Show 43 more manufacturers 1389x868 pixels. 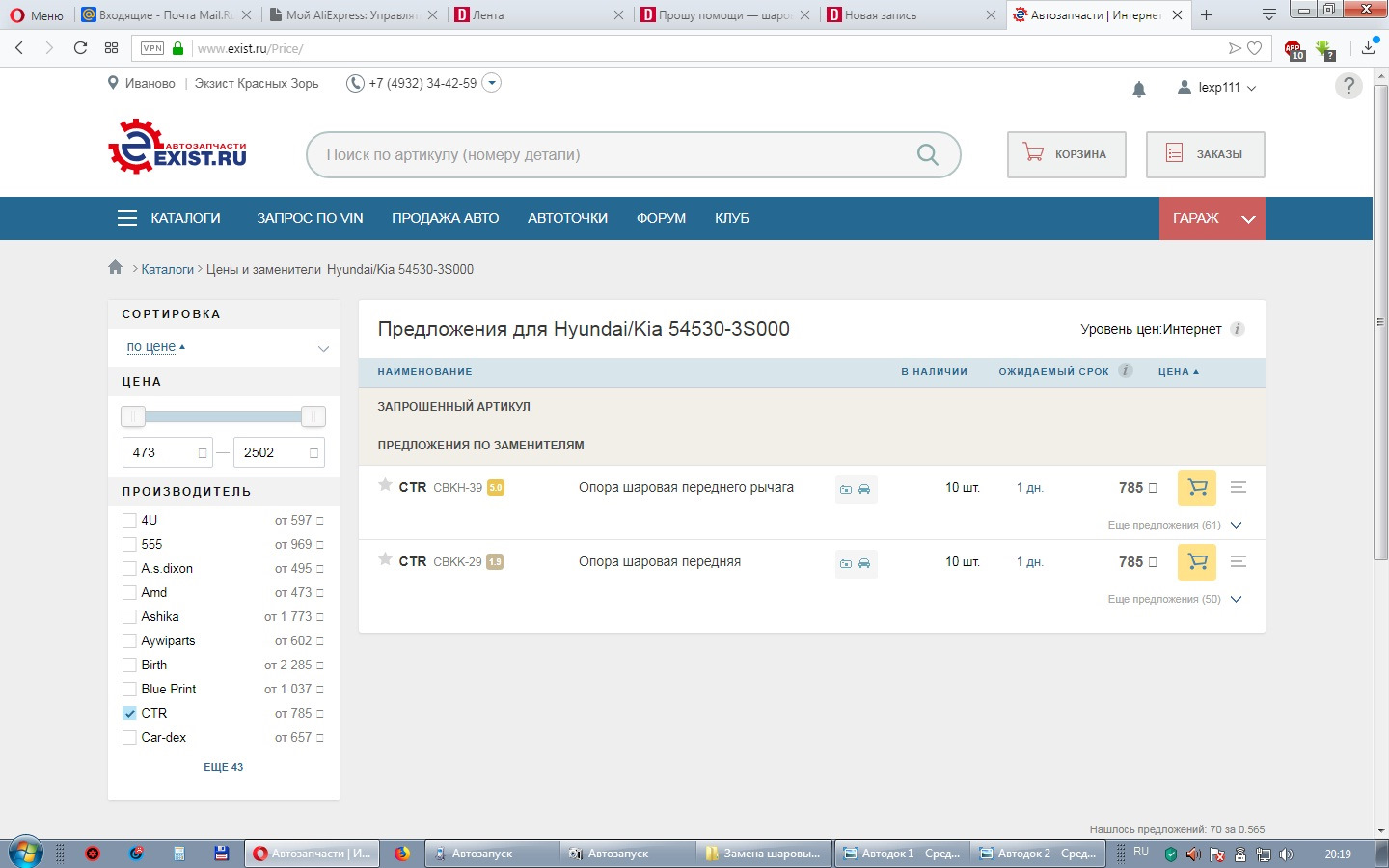click(x=223, y=767)
